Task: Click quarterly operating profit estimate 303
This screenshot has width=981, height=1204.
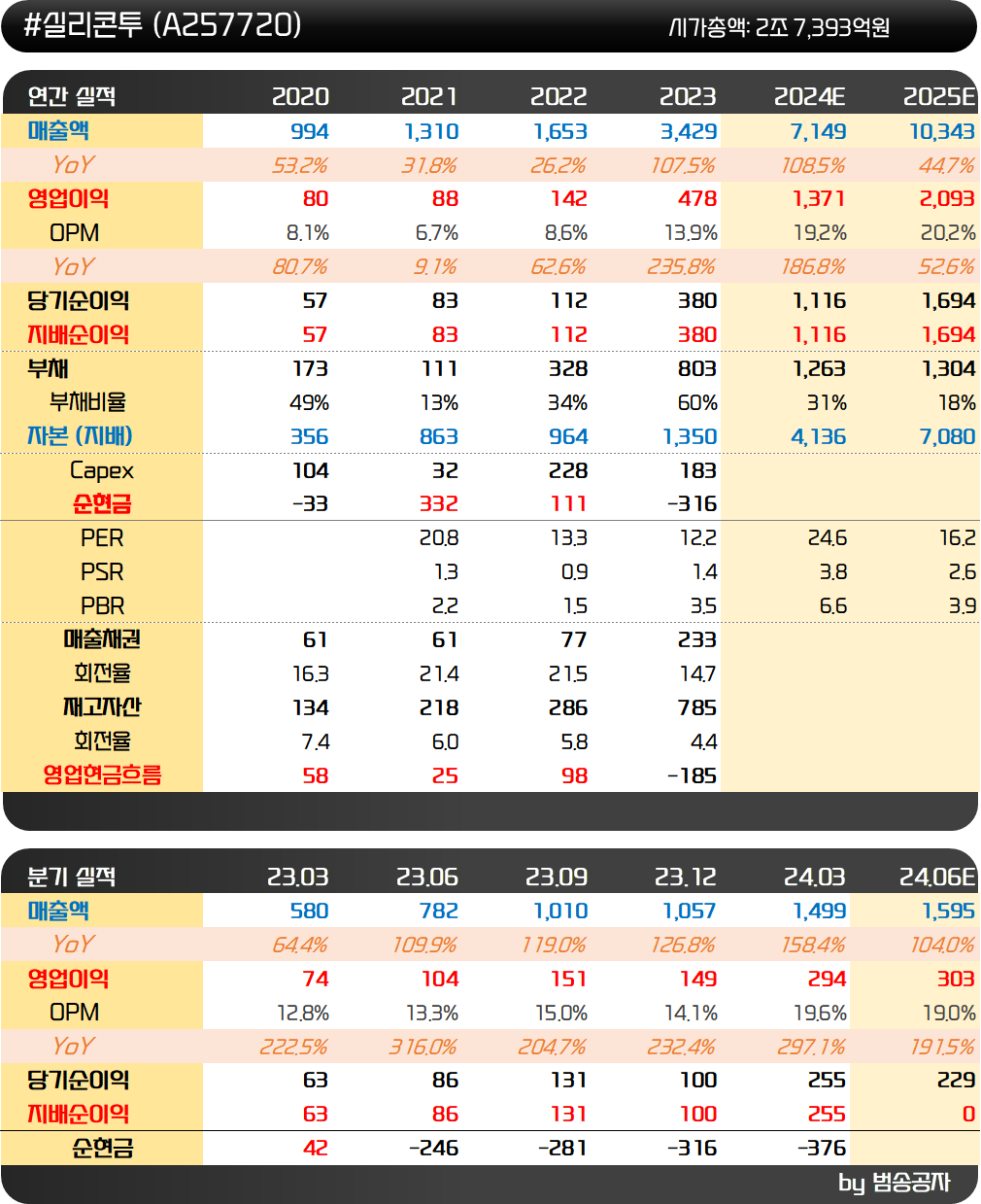Action: pos(956,979)
